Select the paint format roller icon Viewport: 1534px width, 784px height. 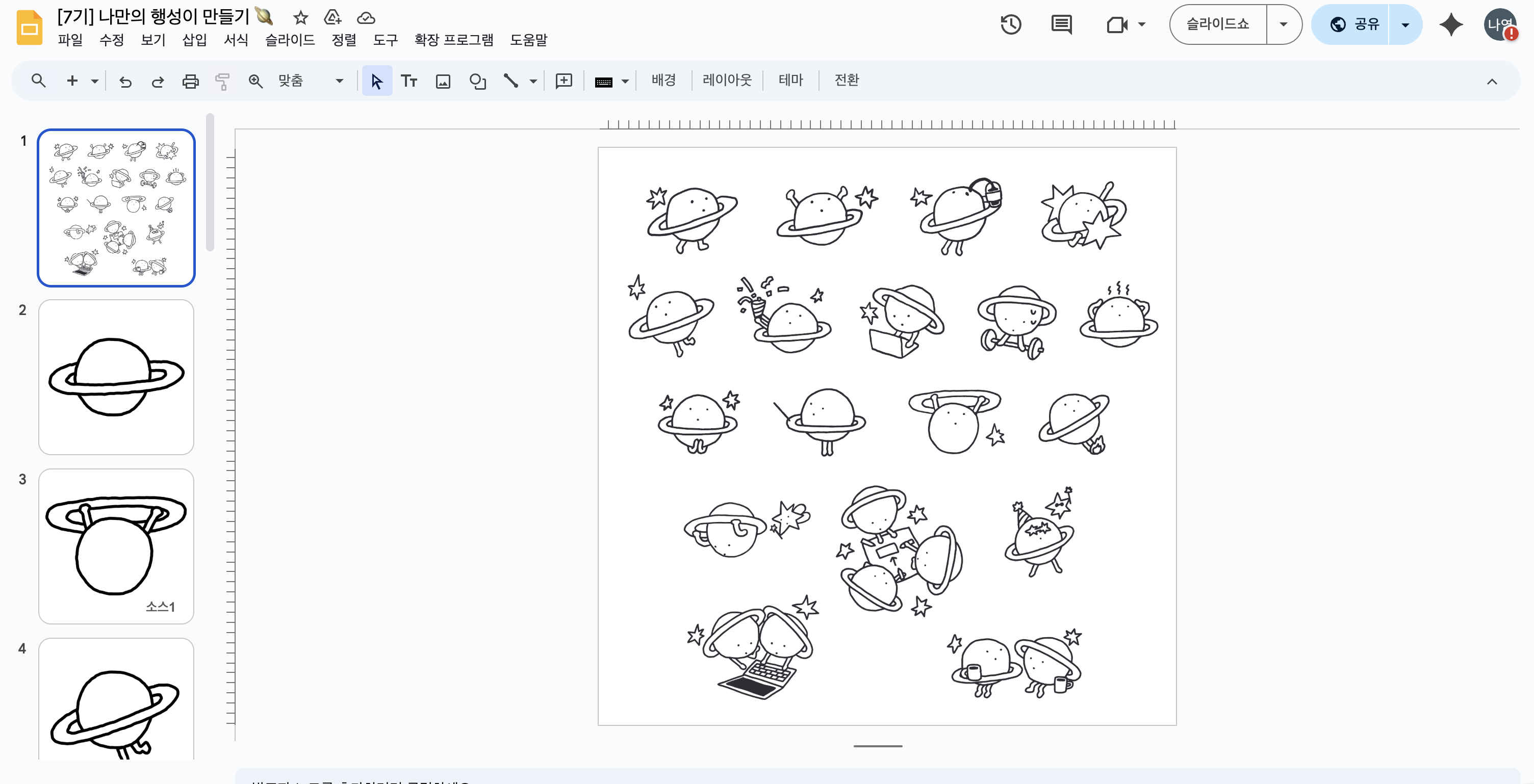click(x=222, y=81)
